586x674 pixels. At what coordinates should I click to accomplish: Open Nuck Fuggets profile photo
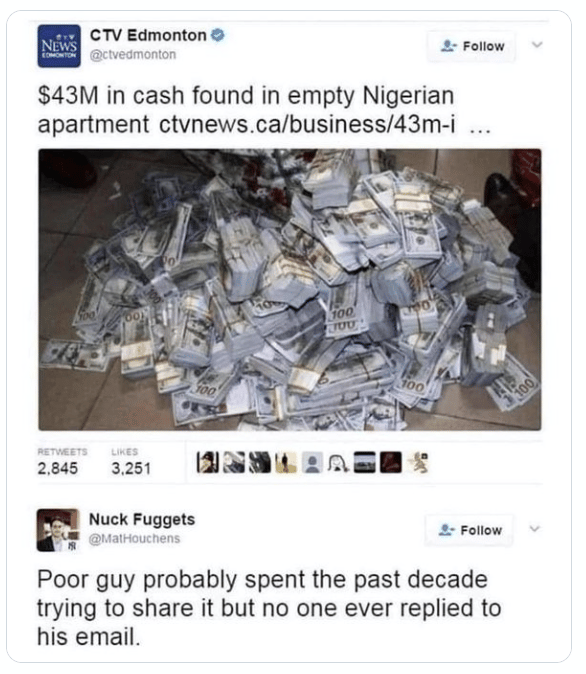(58, 530)
